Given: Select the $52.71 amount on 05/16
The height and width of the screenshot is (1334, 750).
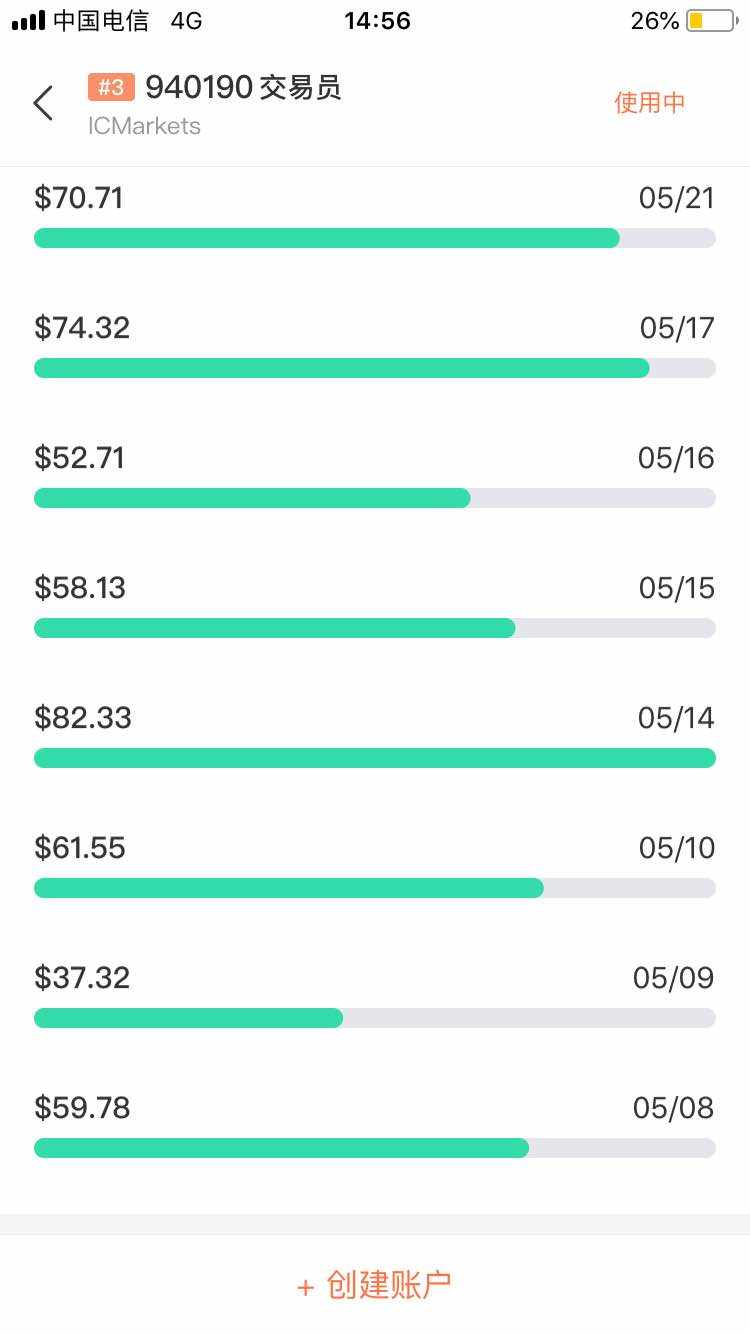Looking at the screenshot, I should coord(80,458).
